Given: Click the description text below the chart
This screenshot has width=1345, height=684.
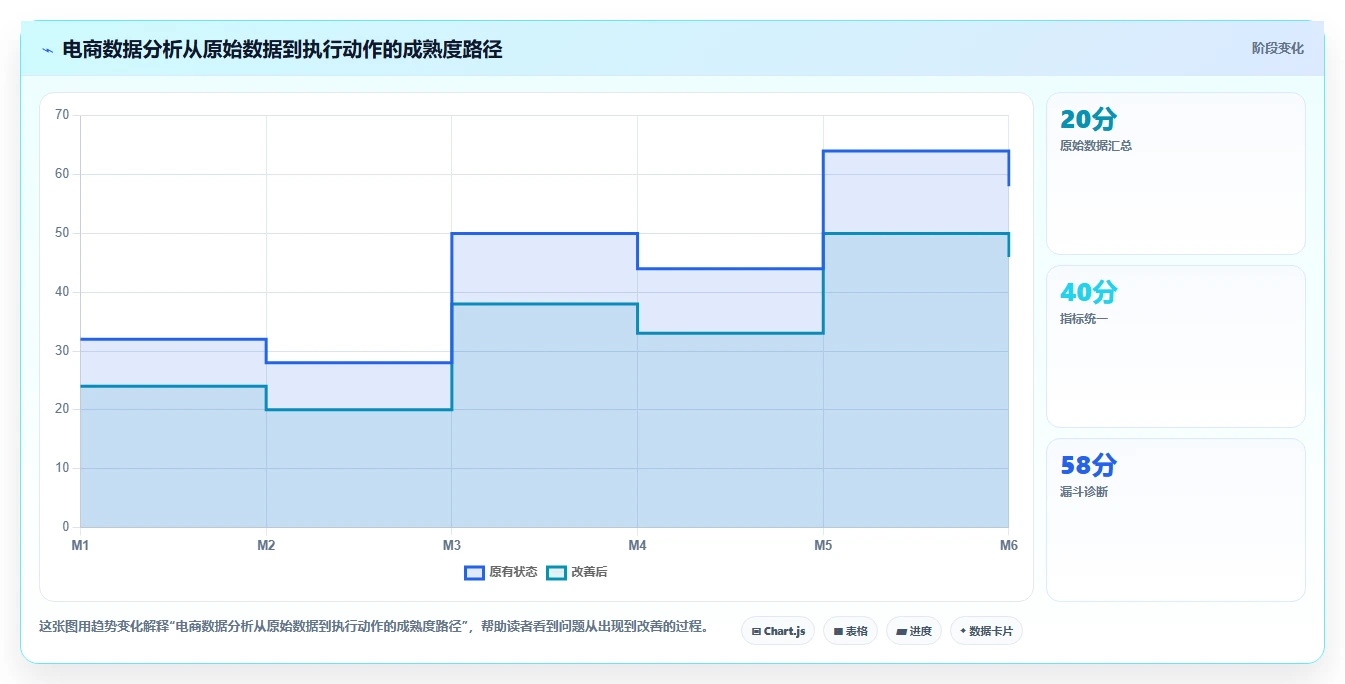Looking at the screenshot, I should coord(376,627).
